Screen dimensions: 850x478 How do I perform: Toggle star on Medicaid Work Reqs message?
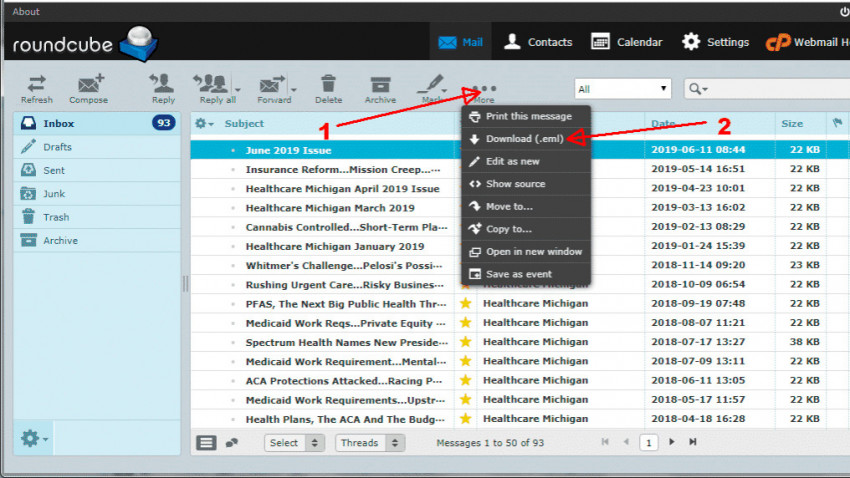[x=466, y=322]
